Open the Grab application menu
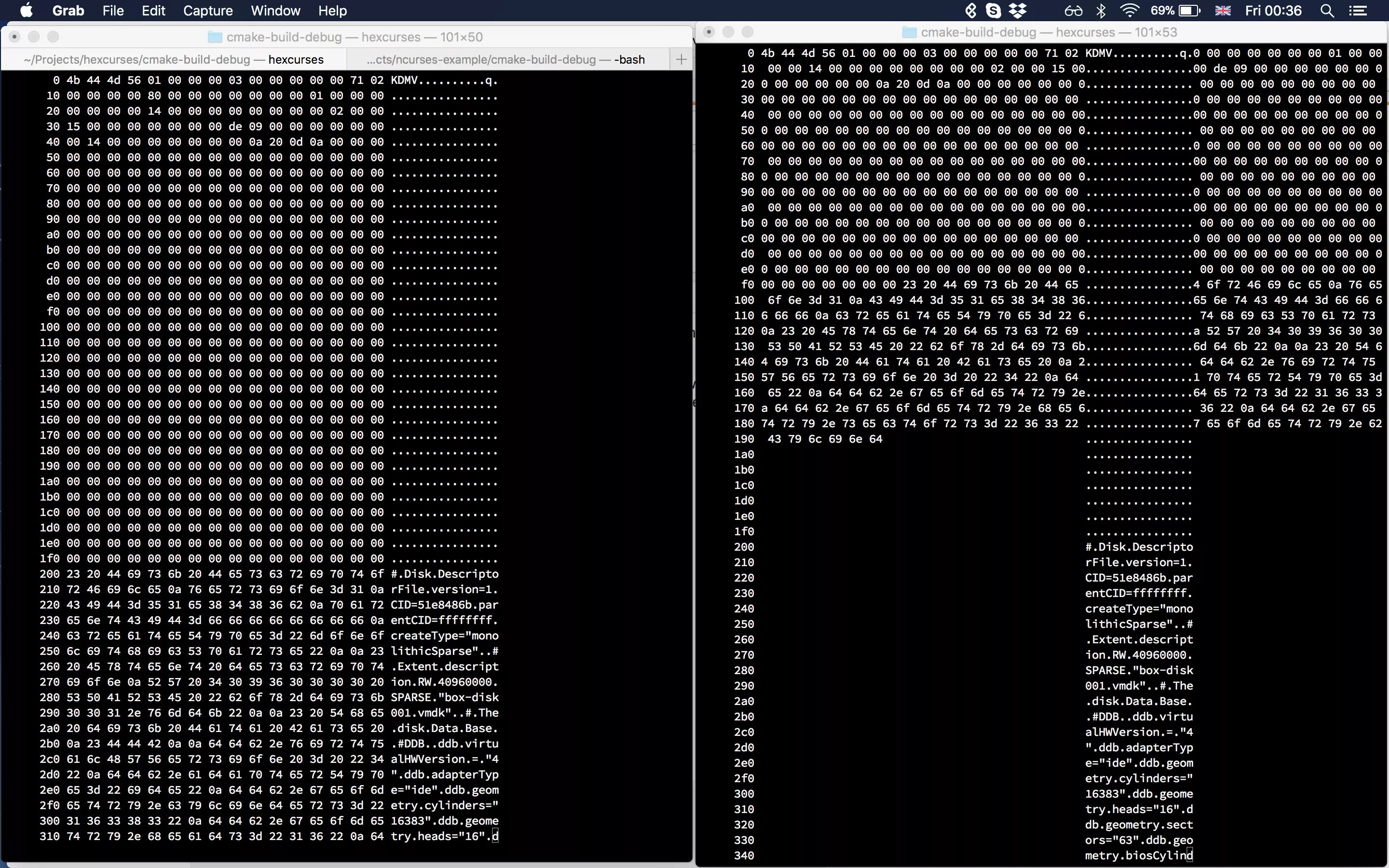The height and width of the screenshot is (868, 1389). pyautogui.click(x=68, y=10)
